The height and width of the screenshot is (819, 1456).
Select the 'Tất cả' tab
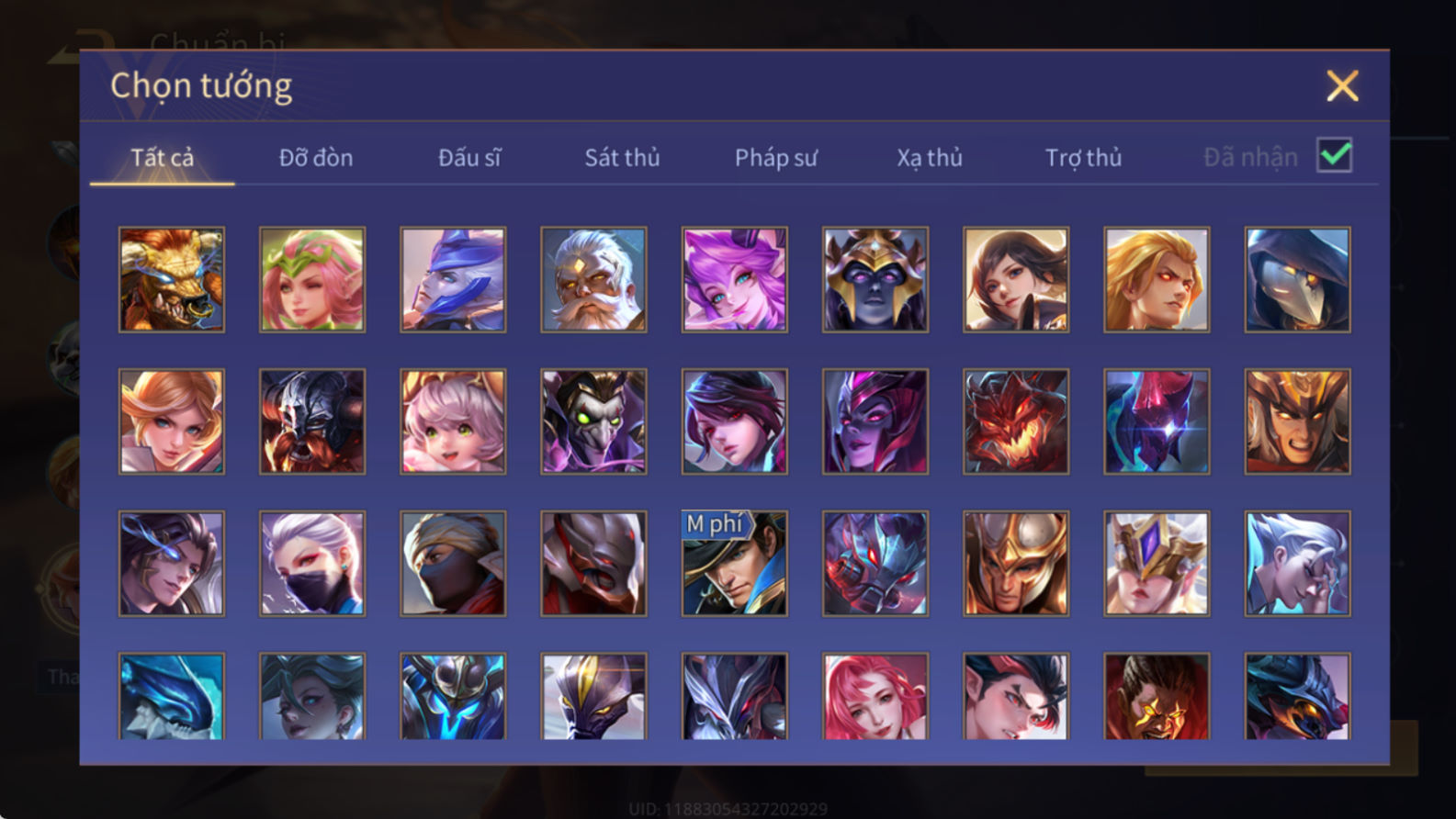(163, 158)
